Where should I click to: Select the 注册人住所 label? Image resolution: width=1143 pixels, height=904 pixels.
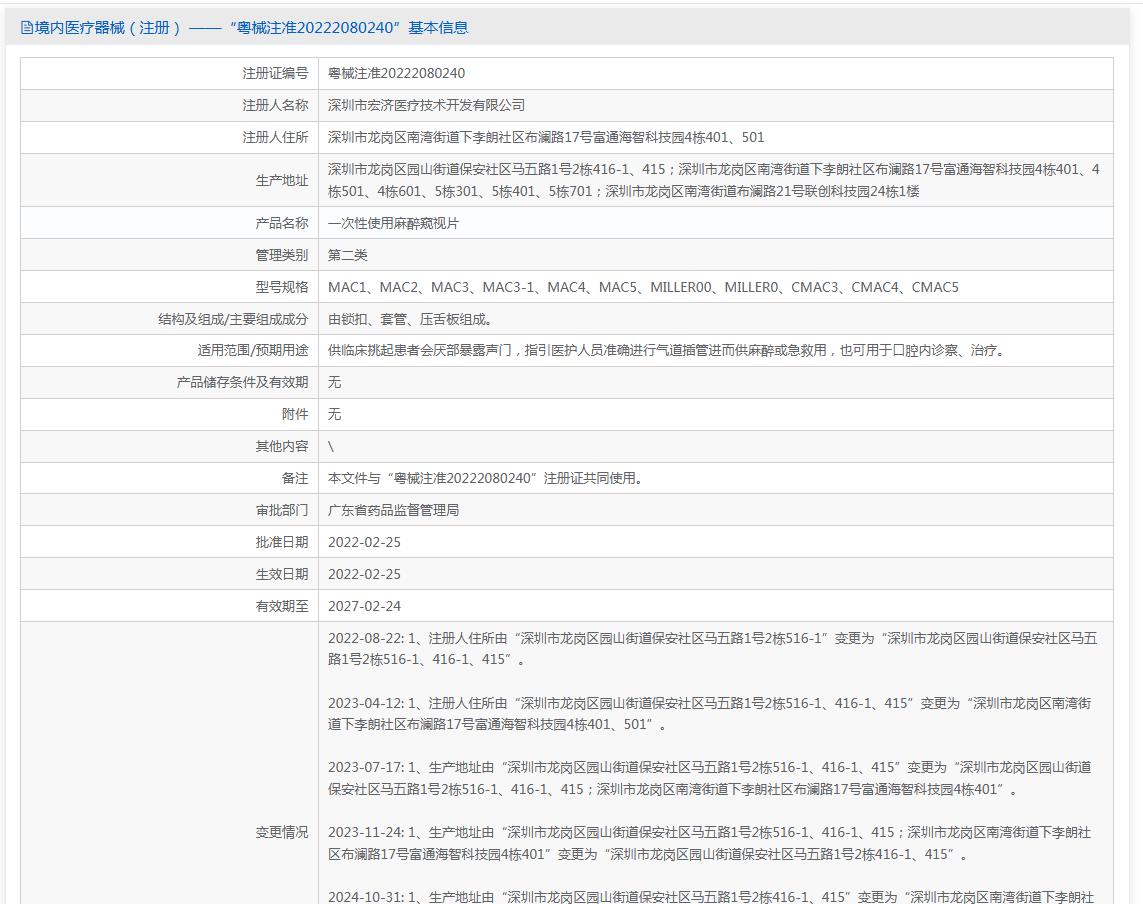pyautogui.click(x=276, y=138)
